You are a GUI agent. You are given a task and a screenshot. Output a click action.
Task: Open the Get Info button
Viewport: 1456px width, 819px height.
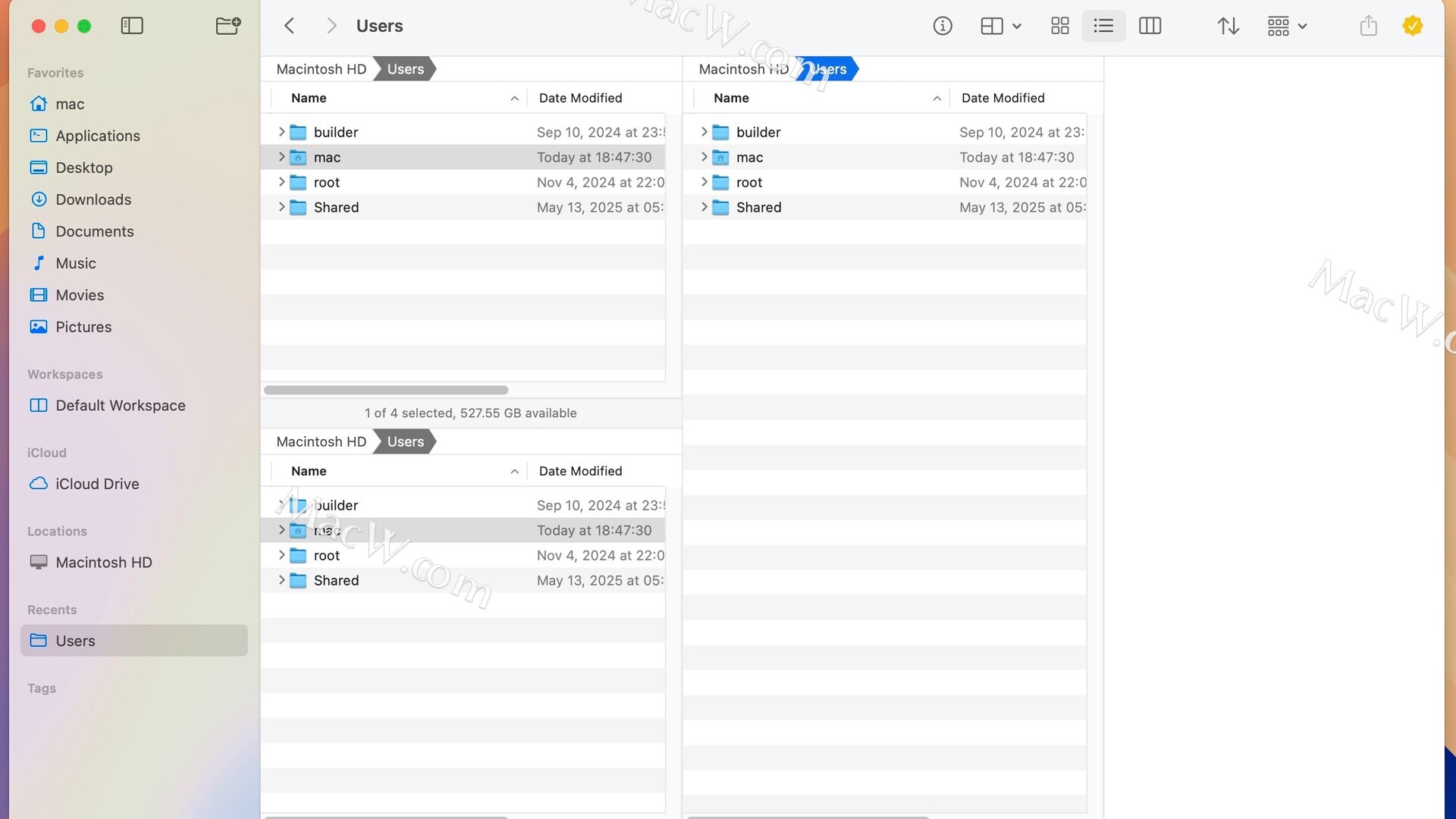pos(942,26)
